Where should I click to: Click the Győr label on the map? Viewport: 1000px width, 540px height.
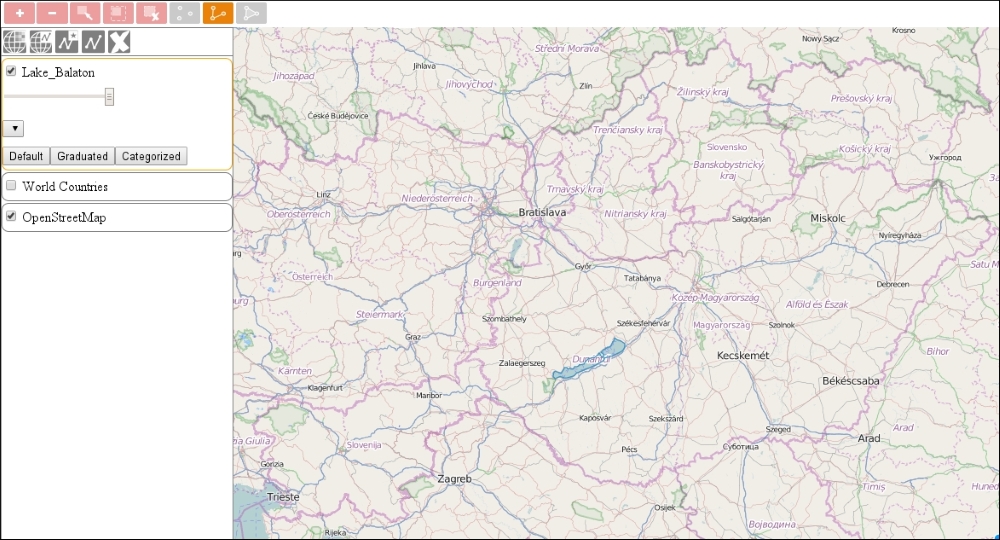(583, 266)
